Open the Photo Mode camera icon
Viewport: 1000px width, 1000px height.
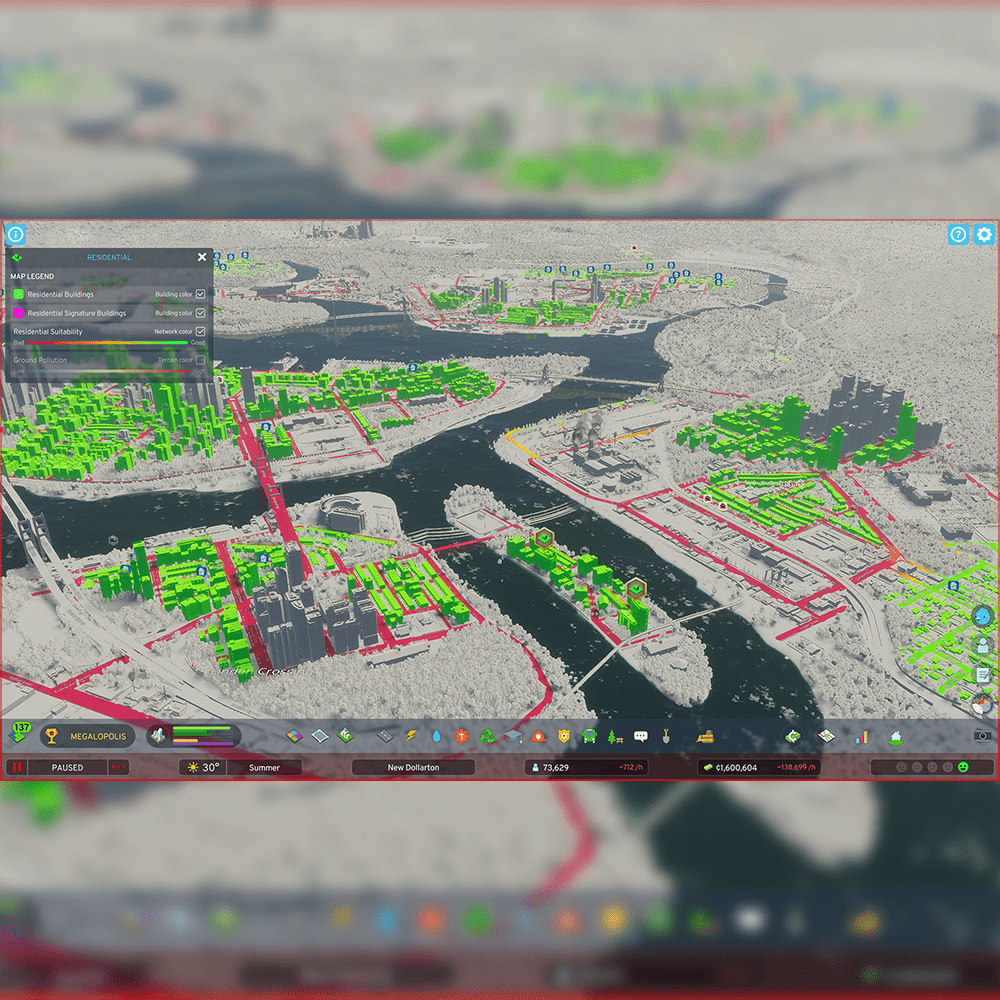click(x=982, y=736)
